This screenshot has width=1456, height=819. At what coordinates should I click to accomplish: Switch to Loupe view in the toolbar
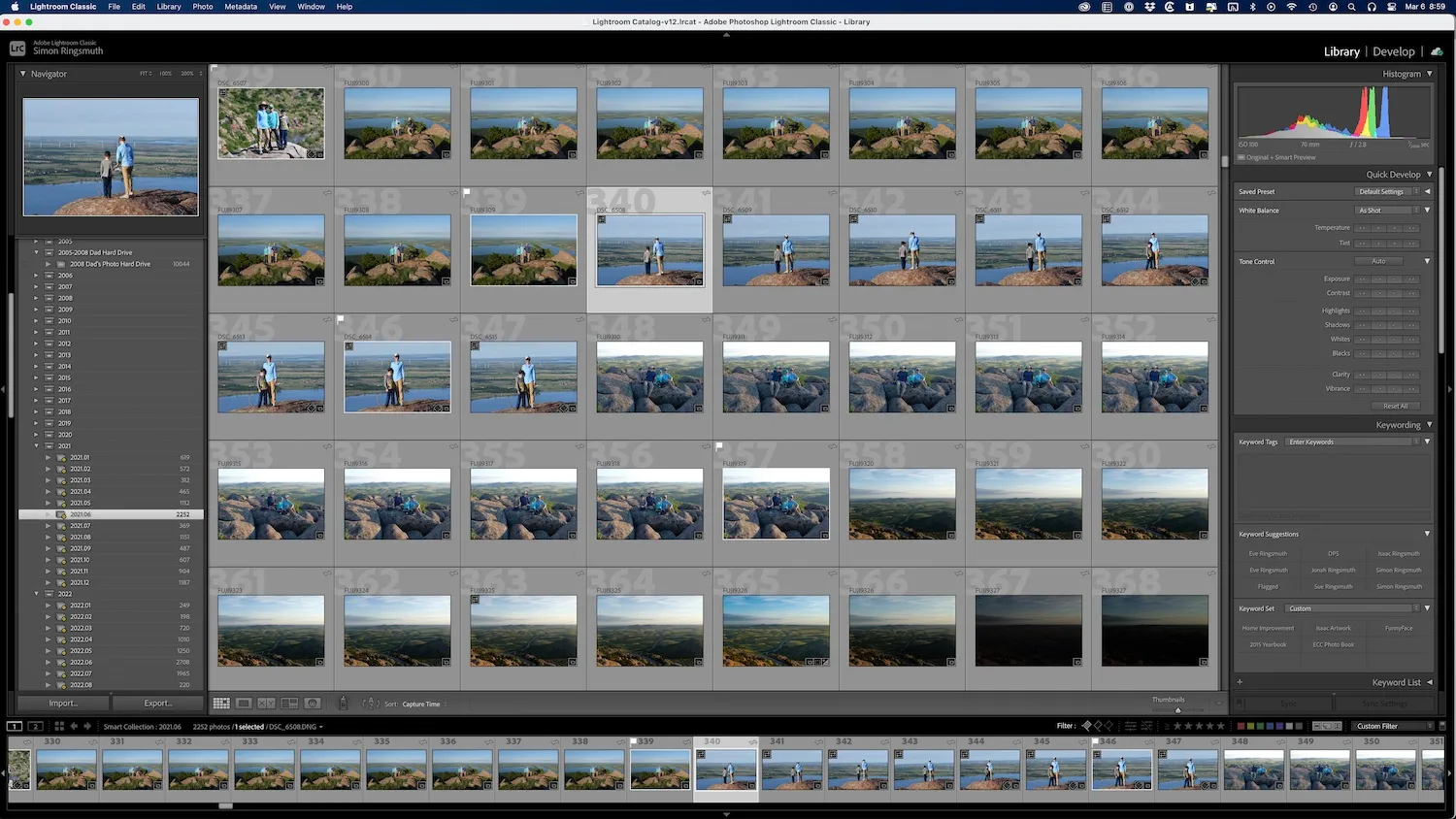(x=244, y=704)
